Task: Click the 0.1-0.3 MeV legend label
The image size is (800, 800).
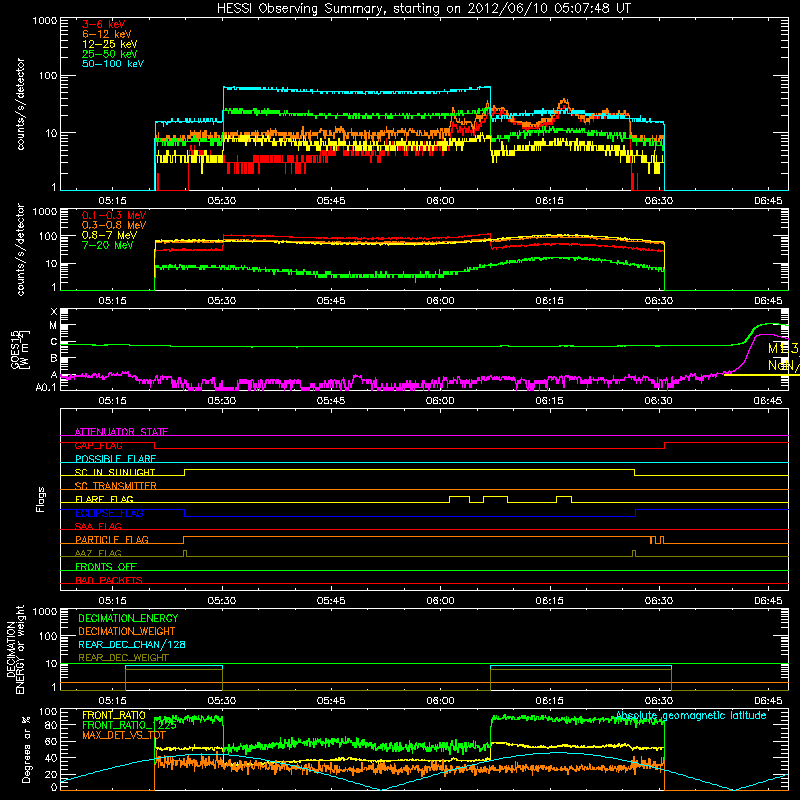Action: tap(114, 215)
